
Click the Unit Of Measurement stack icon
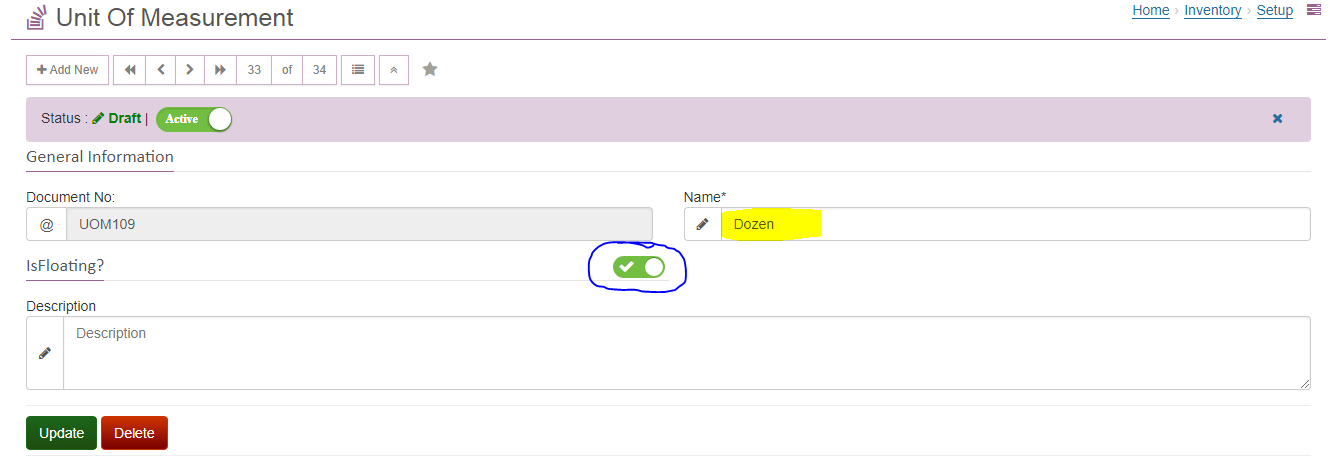click(x=36, y=17)
